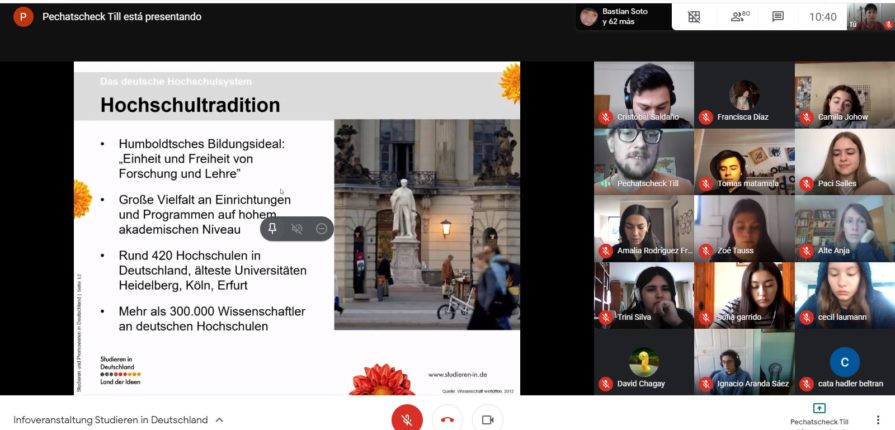Click the remove icon in the slide overlay

tap(321, 229)
